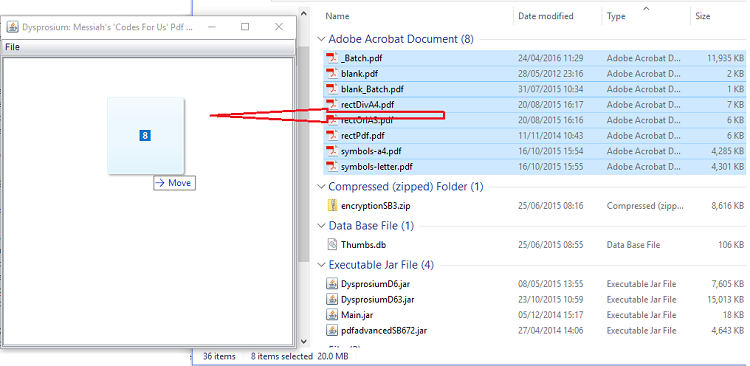The width and height of the screenshot is (750, 366).
Task: Click '36 items' in the status bar
Action: click(x=219, y=356)
